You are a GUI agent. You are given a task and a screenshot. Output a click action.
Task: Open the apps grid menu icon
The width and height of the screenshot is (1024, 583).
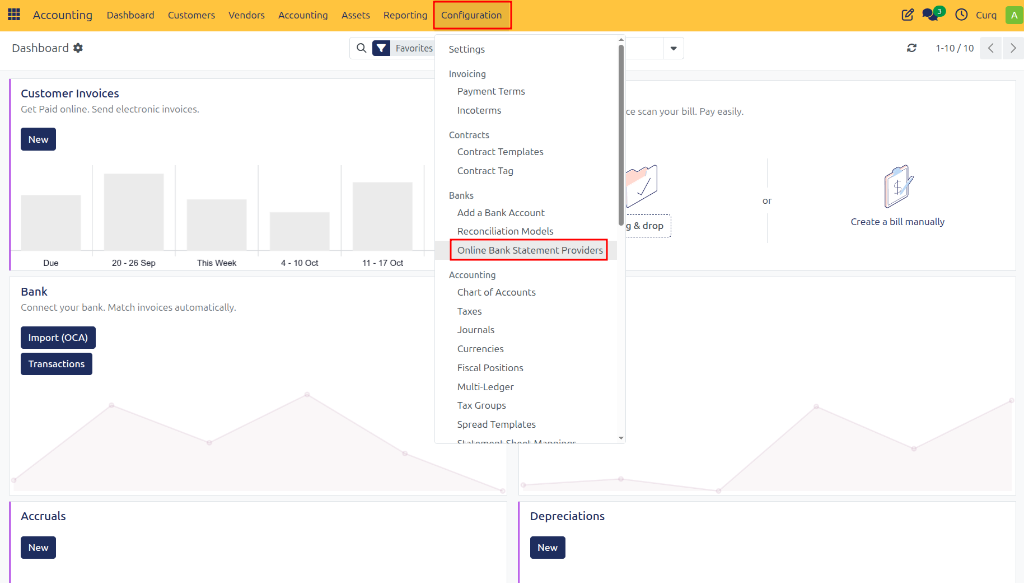(14, 14)
